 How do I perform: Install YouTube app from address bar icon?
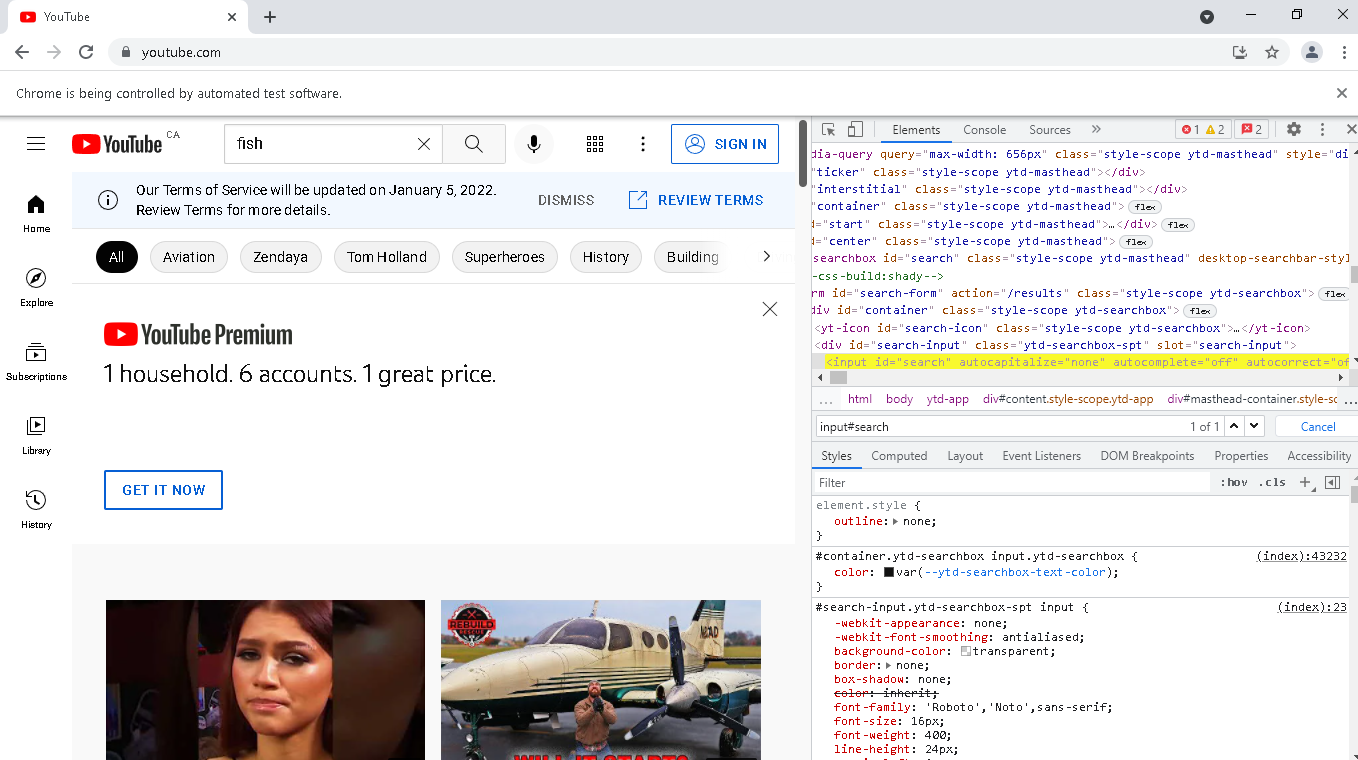coord(1240,52)
